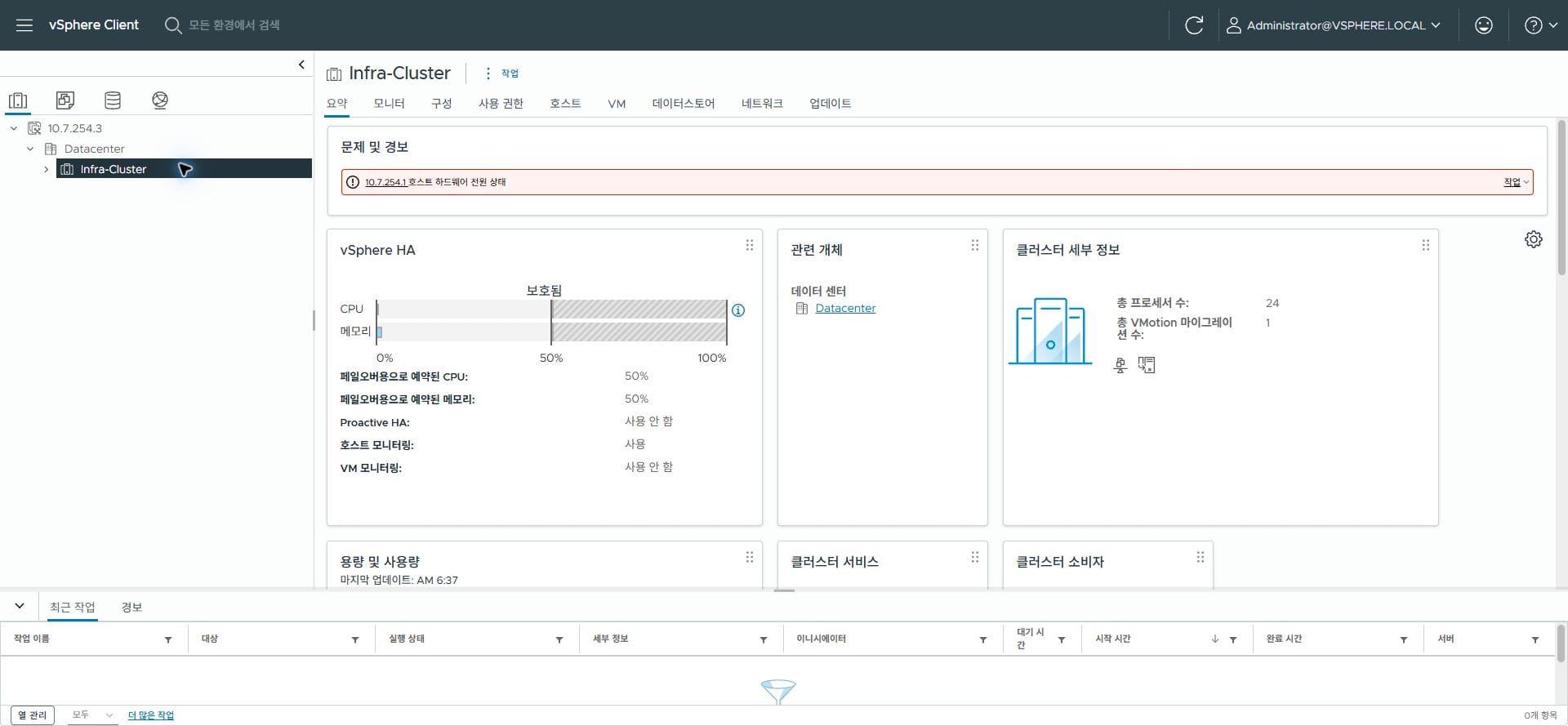
Task: Switch to the 구성 tab
Action: 442,104
